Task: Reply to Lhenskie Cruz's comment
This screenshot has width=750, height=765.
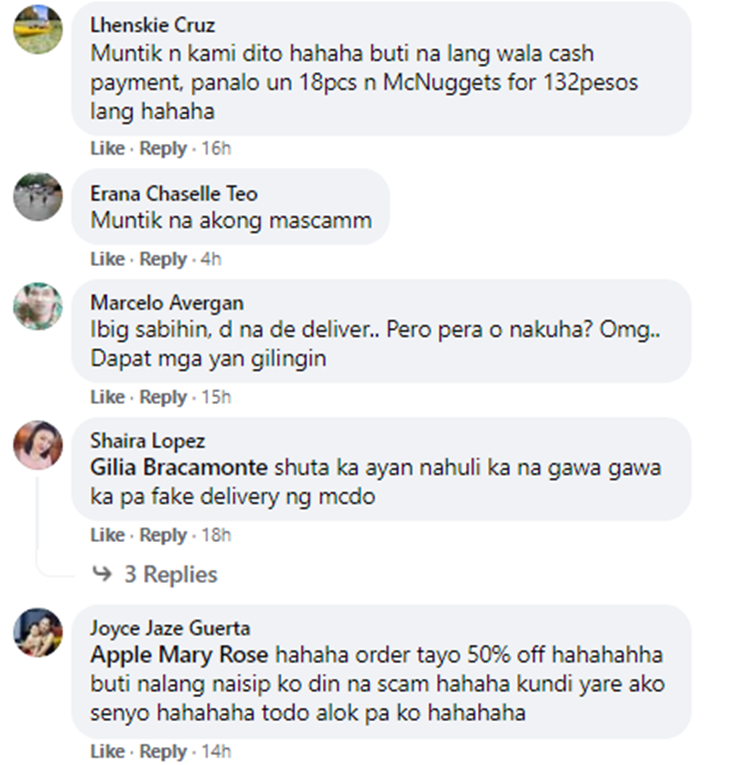Action: click(163, 148)
